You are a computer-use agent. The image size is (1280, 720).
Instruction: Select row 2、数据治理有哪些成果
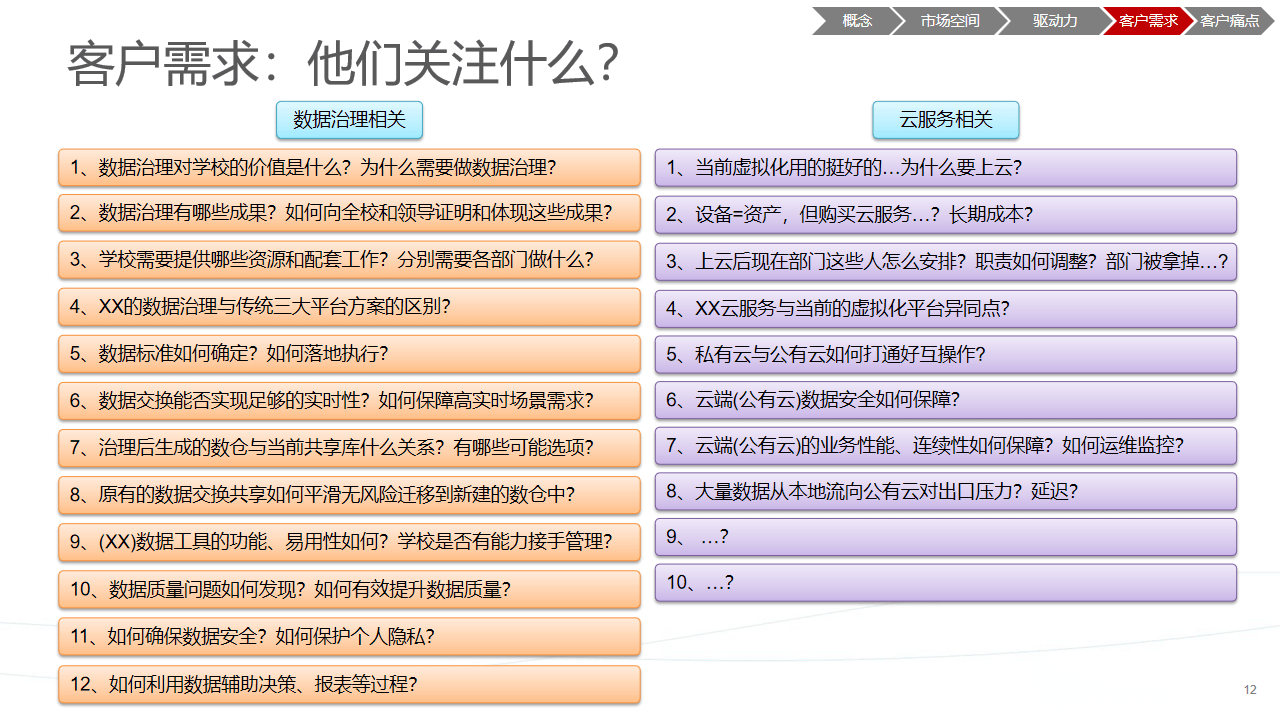coord(349,213)
